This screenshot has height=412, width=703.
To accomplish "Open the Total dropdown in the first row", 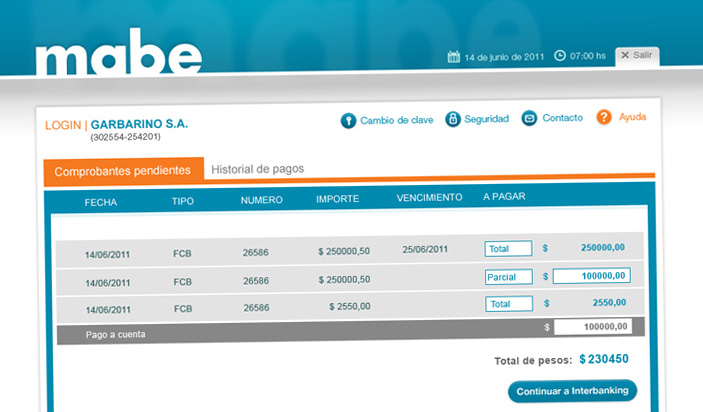I will coord(508,248).
